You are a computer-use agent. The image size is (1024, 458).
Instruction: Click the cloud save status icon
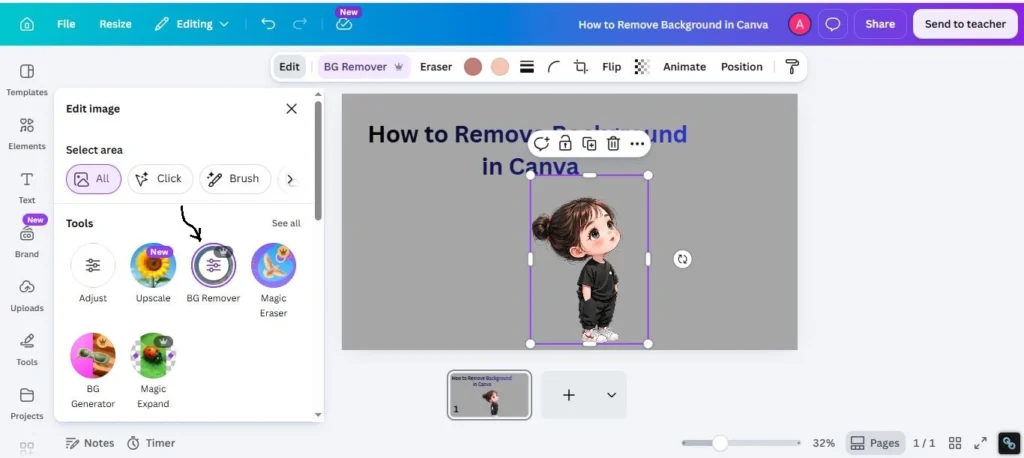coord(344,24)
